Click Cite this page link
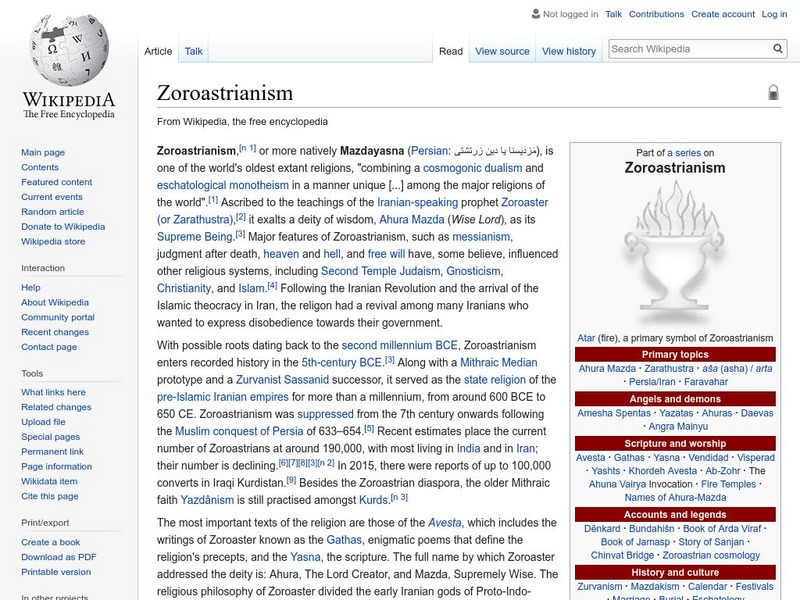This screenshot has width=800, height=600. [x=49, y=495]
